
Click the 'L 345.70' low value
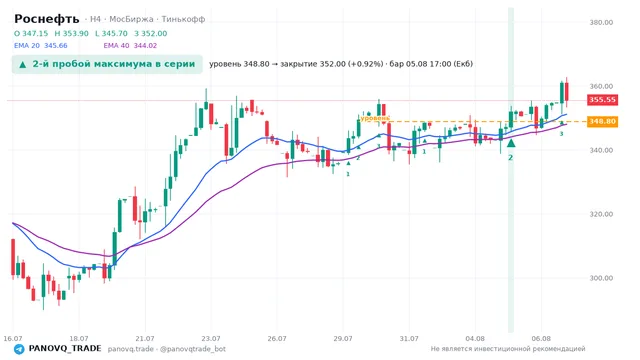(x=111, y=33)
